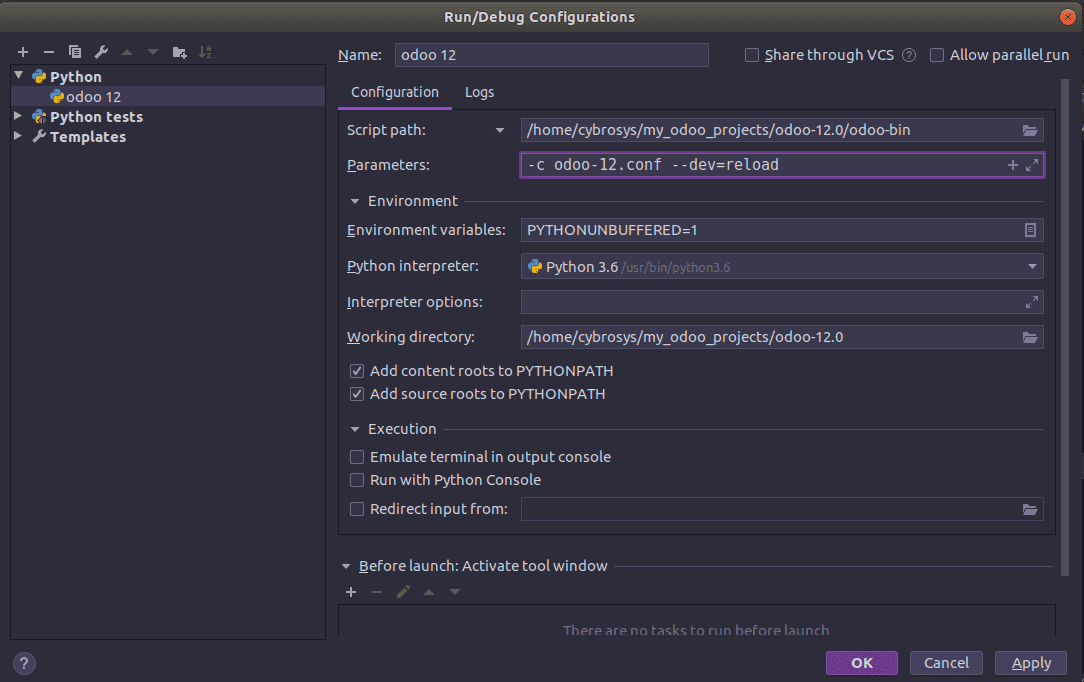Enable Redirect input from checkbox
The width and height of the screenshot is (1084, 682).
(357, 509)
